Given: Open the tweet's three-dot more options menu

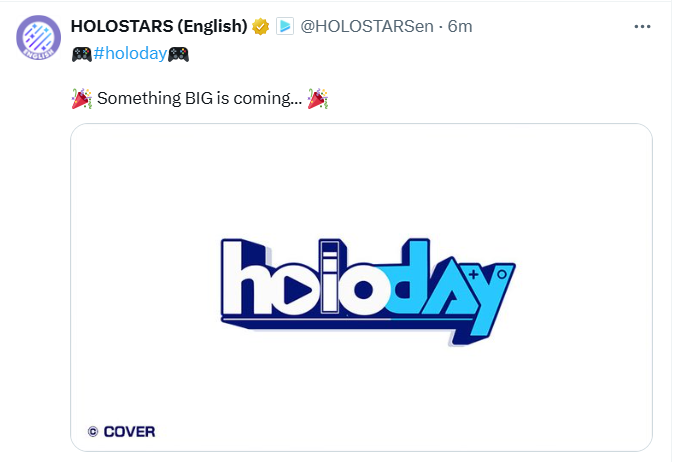Looking at the screenshot, I should pos(642,27).
